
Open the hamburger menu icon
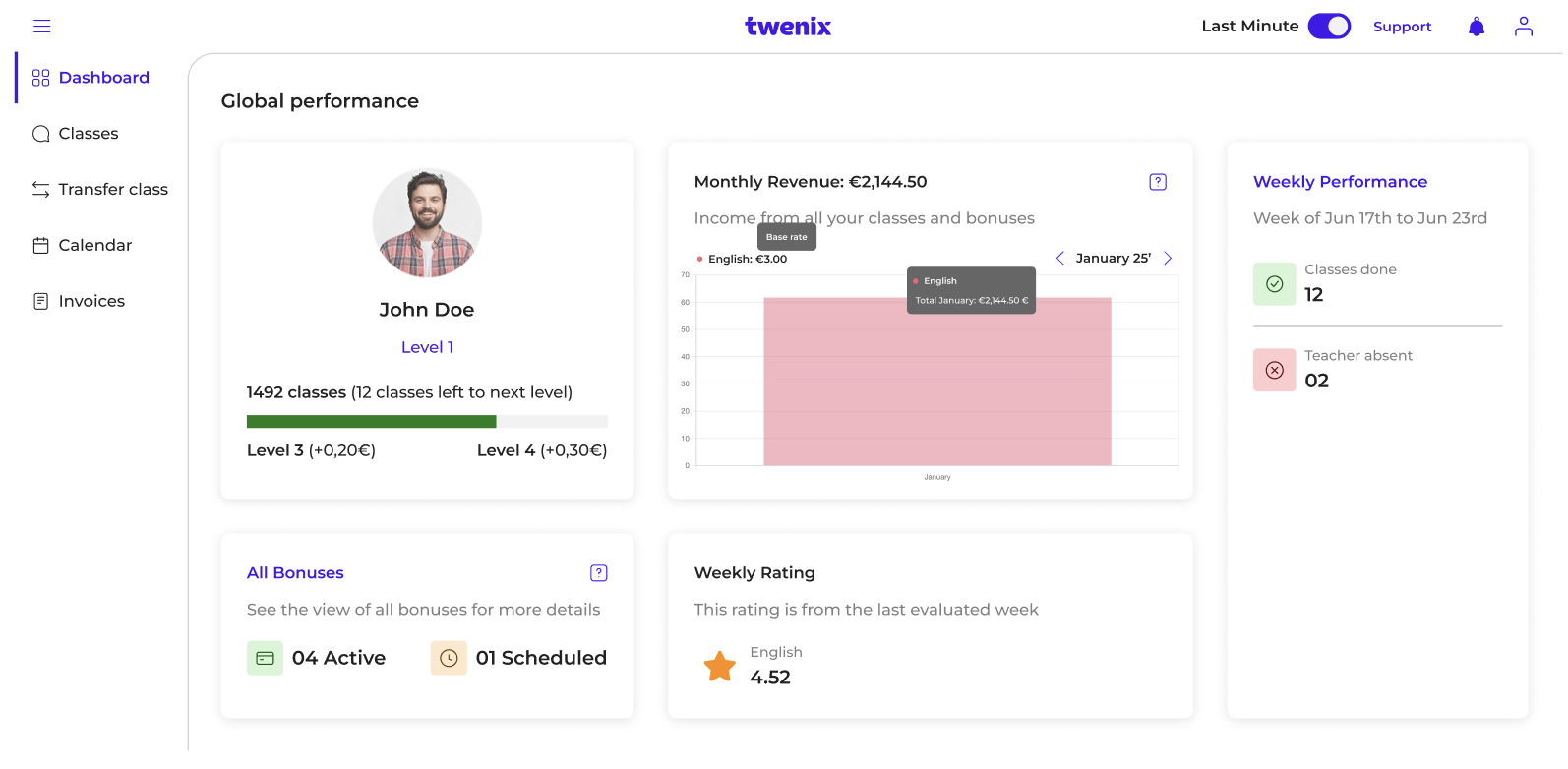tap(41, 27)
